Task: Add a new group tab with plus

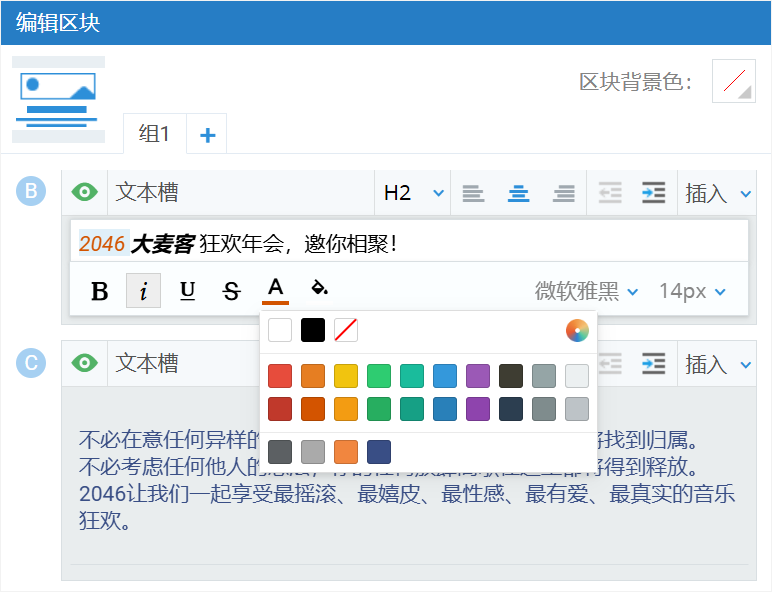Action: point(208,135)
